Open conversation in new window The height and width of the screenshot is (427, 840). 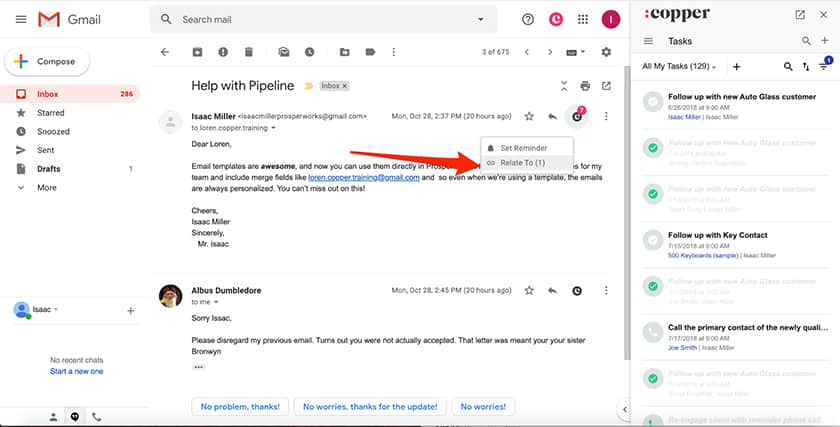tap(606, 86)
